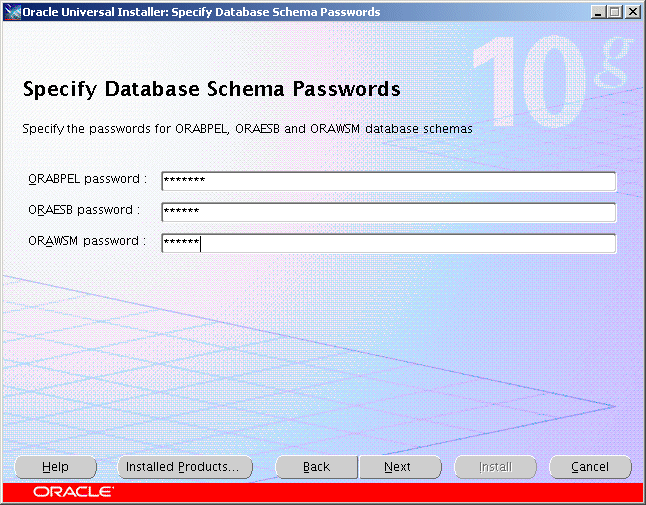This screenshot has width=646, height=505.
Task: Click the ORACLE logo in red footer
Action: [x=73, y=492]
